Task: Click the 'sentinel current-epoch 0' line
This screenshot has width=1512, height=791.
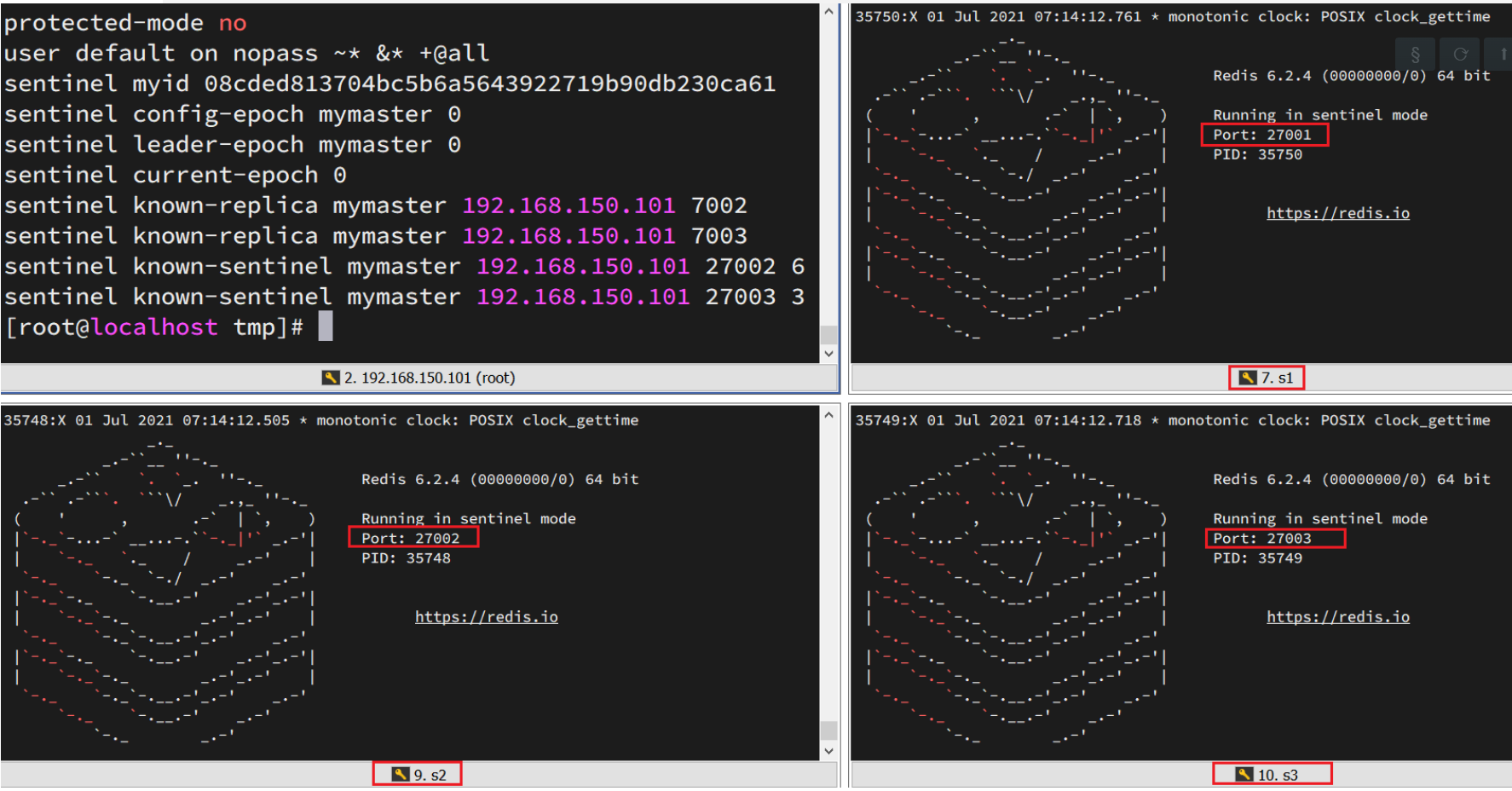Action: pos(175,175)
